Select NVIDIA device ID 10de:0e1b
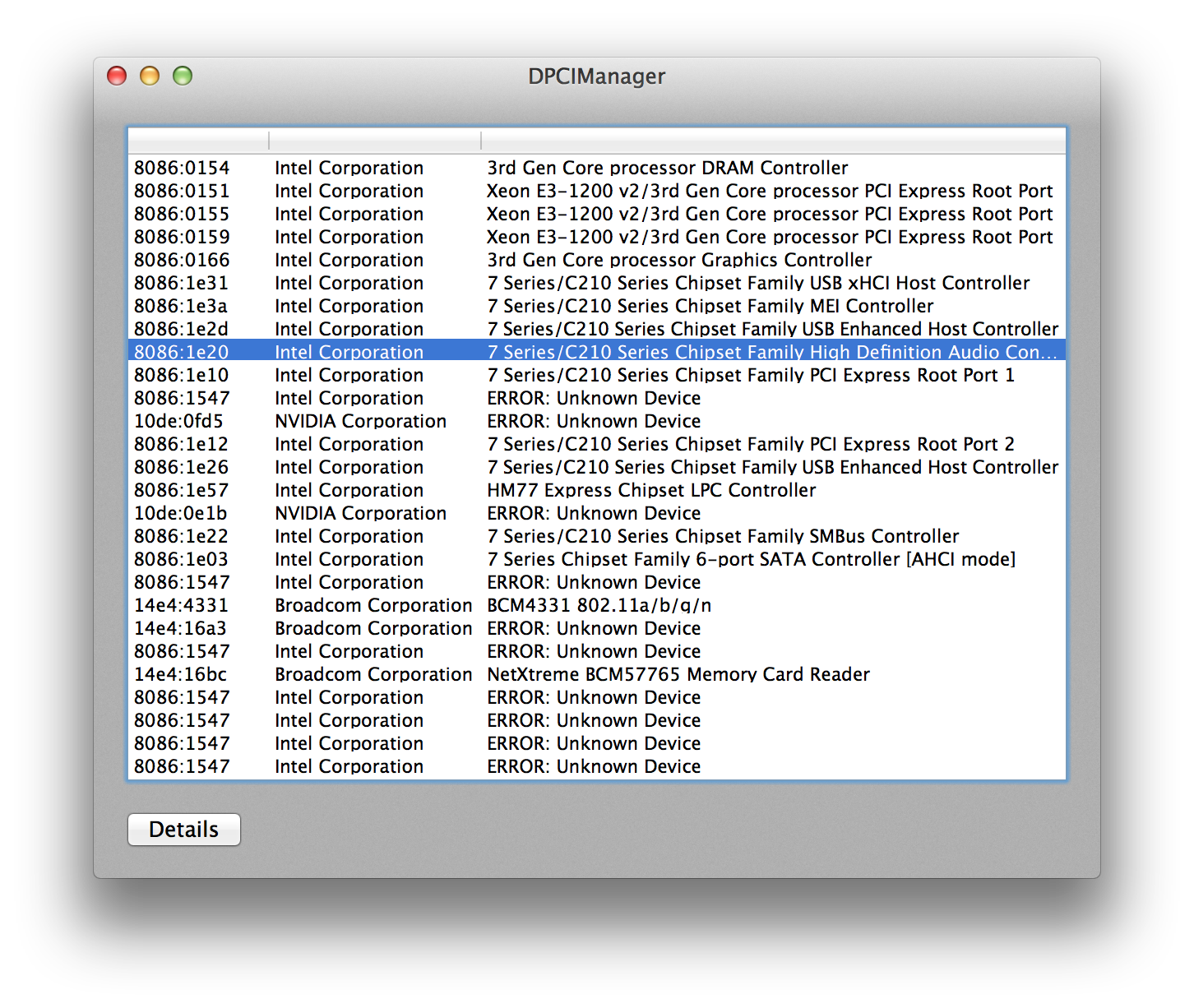 tap(180, 513)
